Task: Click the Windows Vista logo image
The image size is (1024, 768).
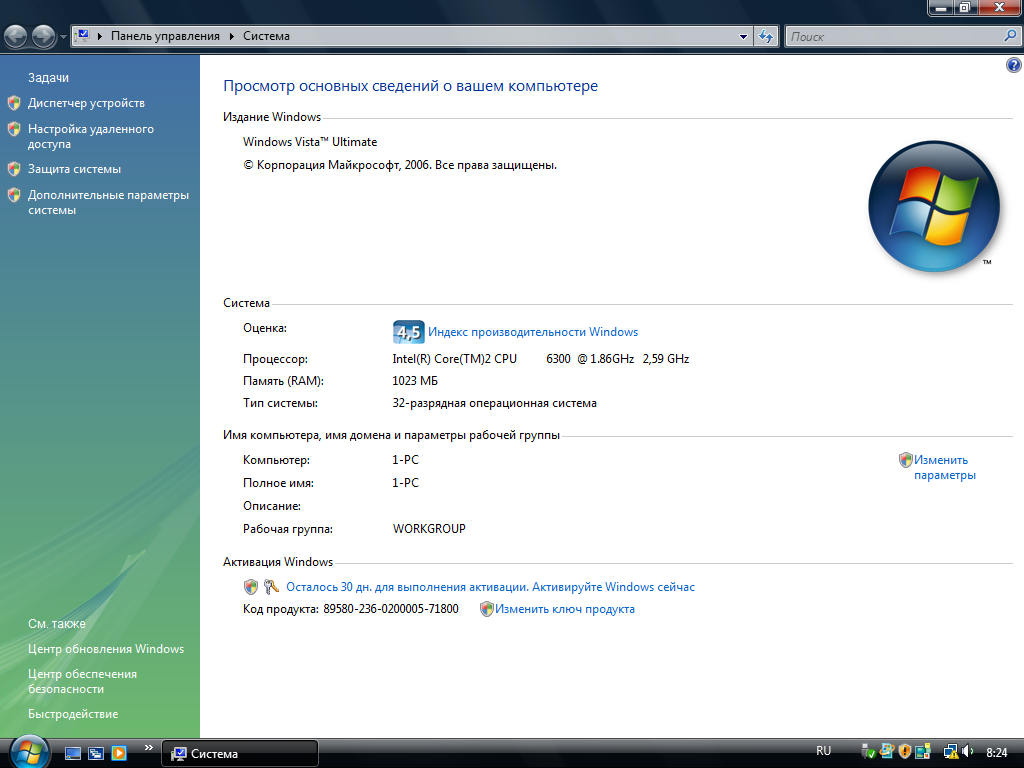Action: (x=934, y=206)
